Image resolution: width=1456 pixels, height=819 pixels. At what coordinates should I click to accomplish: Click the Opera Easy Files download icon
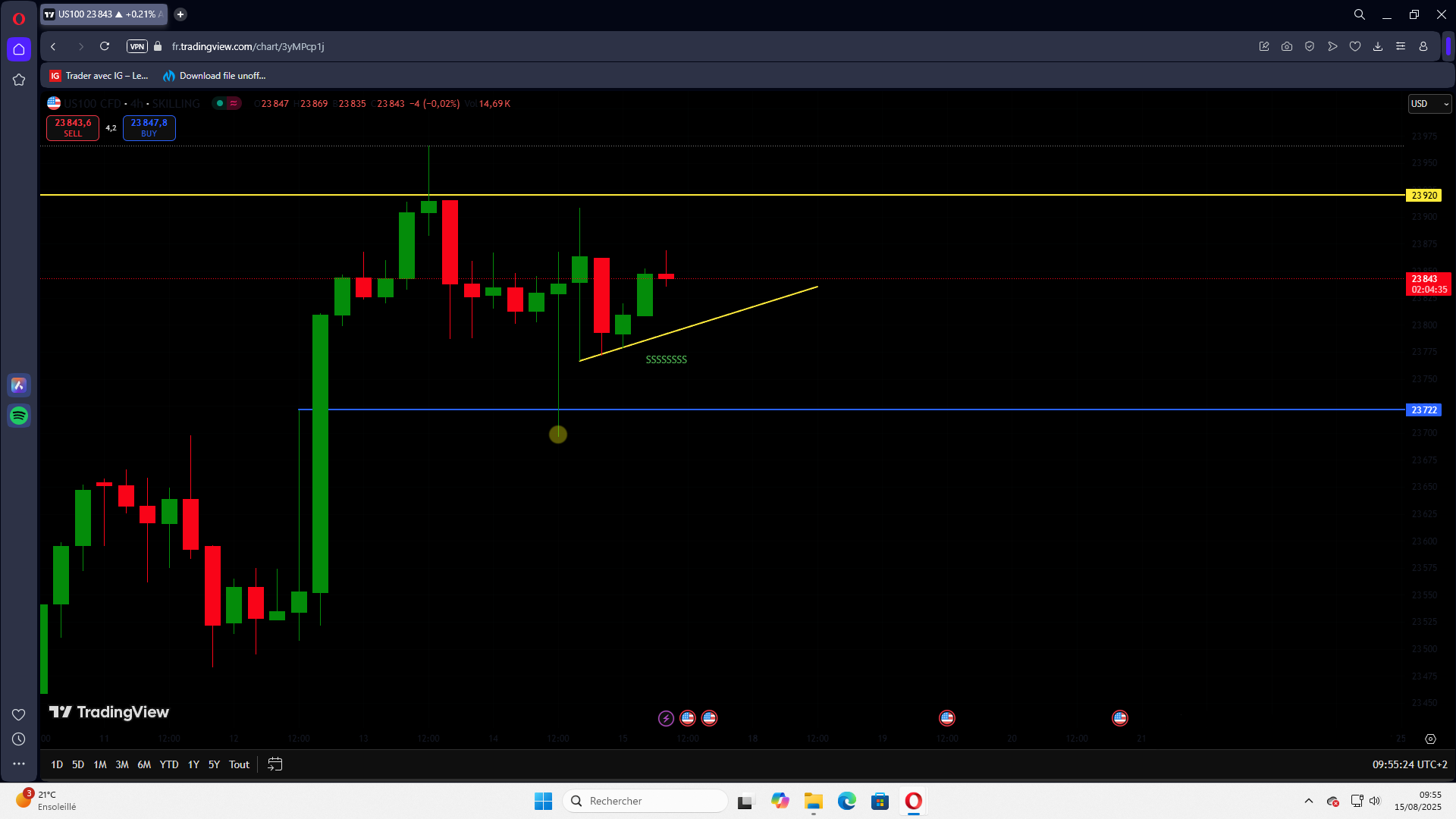point(1378,46)
